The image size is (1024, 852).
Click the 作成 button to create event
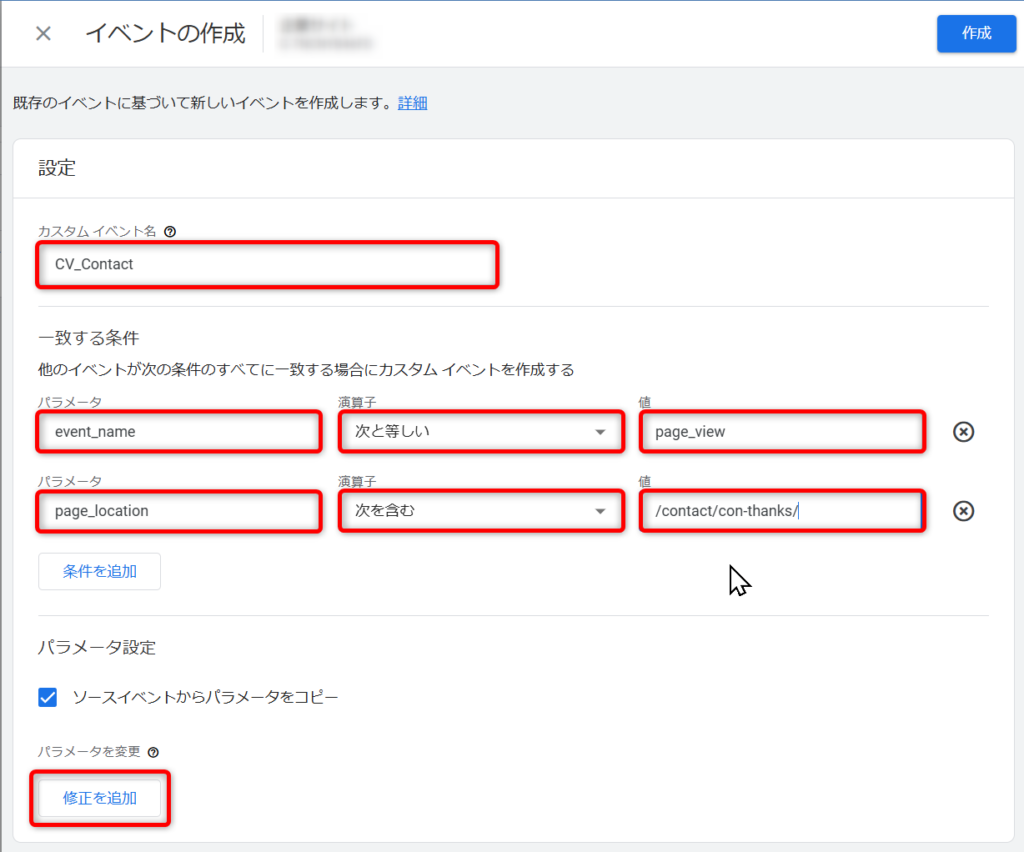(x=976, y=33)
